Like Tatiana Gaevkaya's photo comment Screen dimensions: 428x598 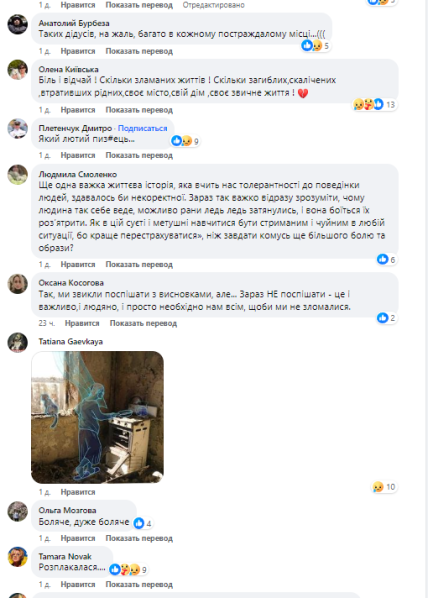coord(78,492)
